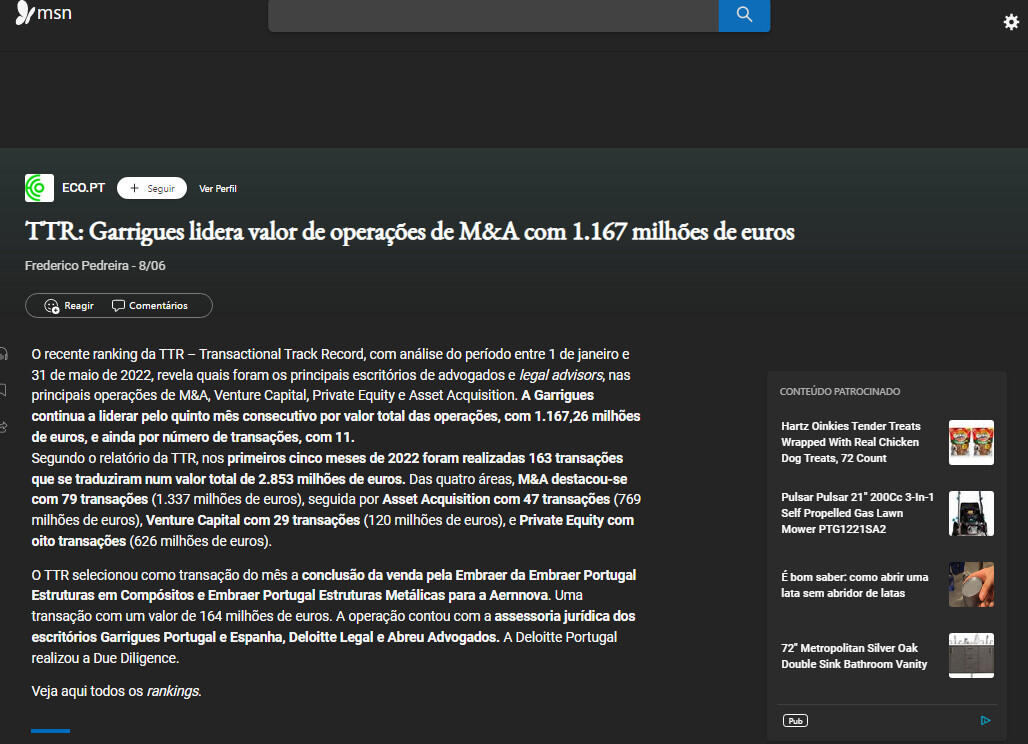Open the Ver Perfil link
This screenshot has width=1028, height=744.
pos(218,189)
